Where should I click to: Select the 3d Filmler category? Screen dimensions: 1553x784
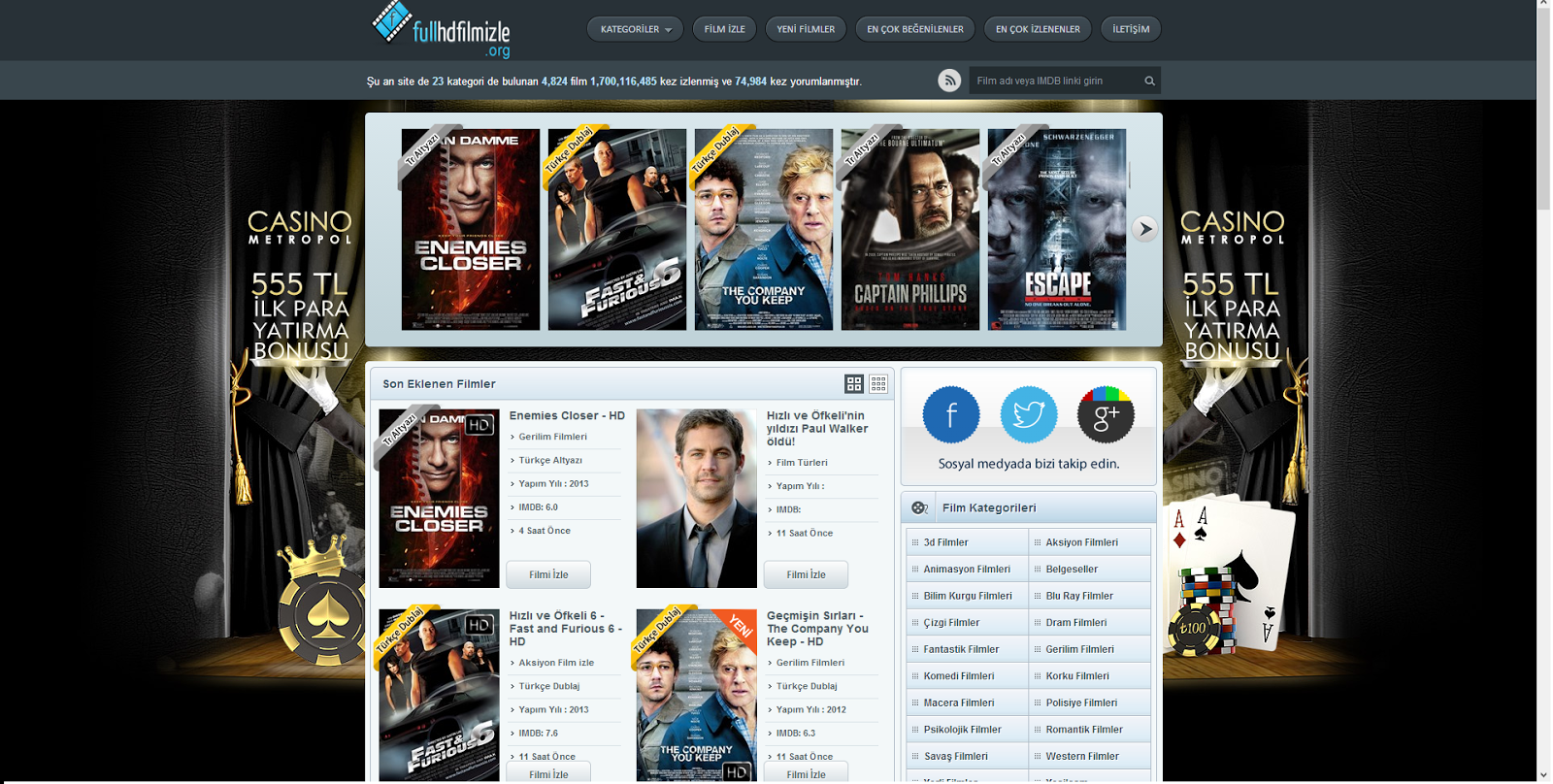[967, 542]
